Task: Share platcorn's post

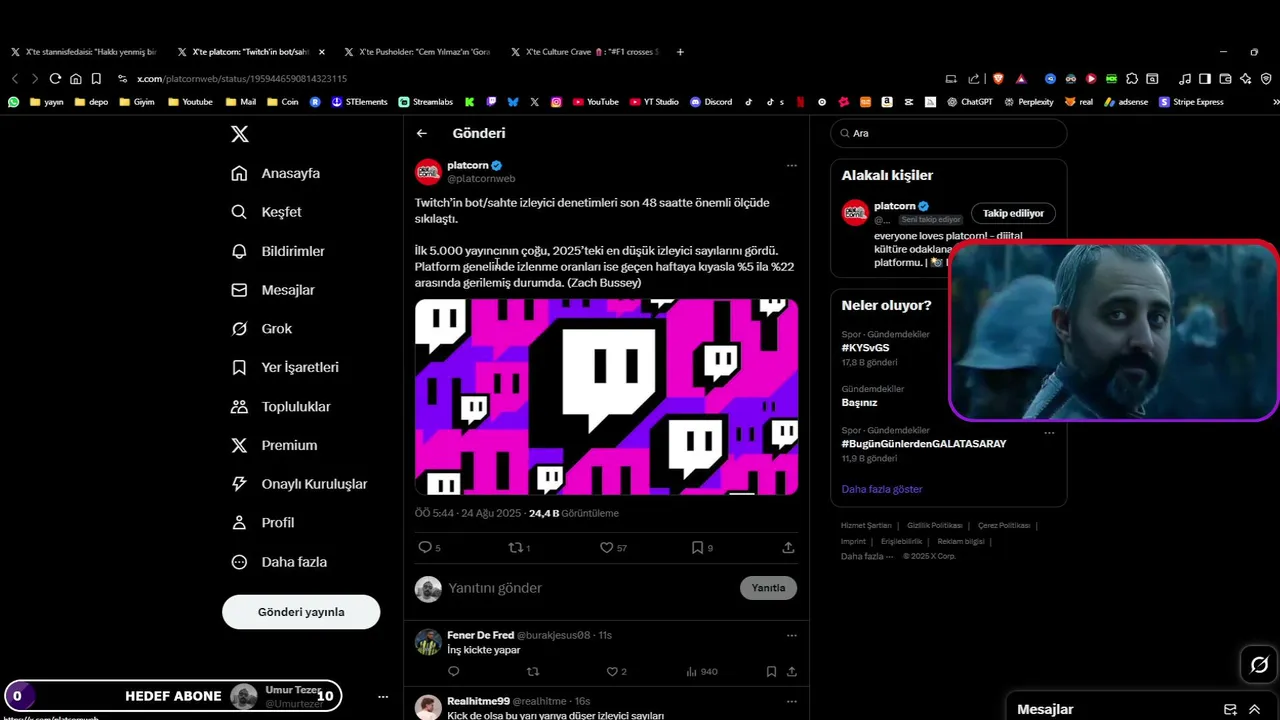Action: click(x=788, y=547)
